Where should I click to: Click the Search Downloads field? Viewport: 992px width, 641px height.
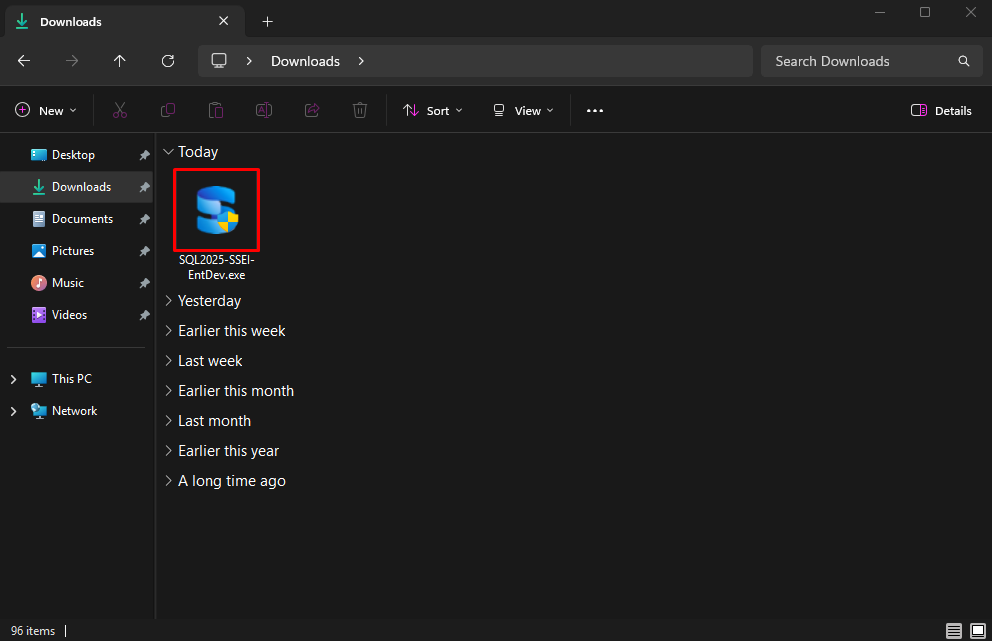click(871, 61)
